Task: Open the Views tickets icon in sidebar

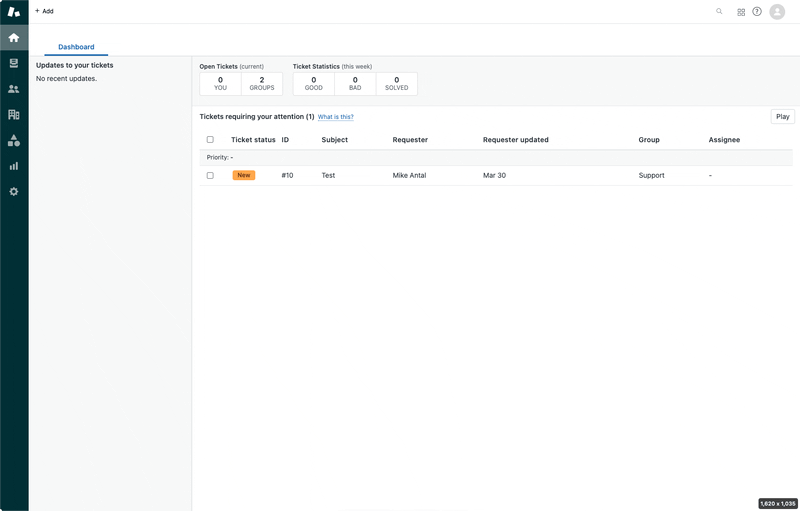Action: click(x=14, y=63)
